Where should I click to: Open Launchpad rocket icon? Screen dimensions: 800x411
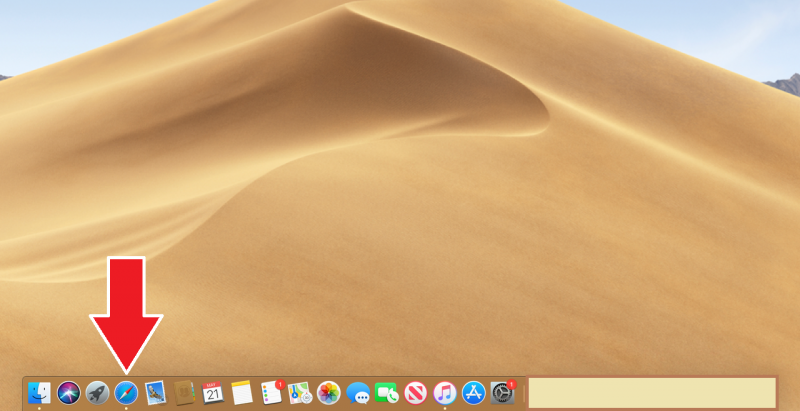coord(97,392)
